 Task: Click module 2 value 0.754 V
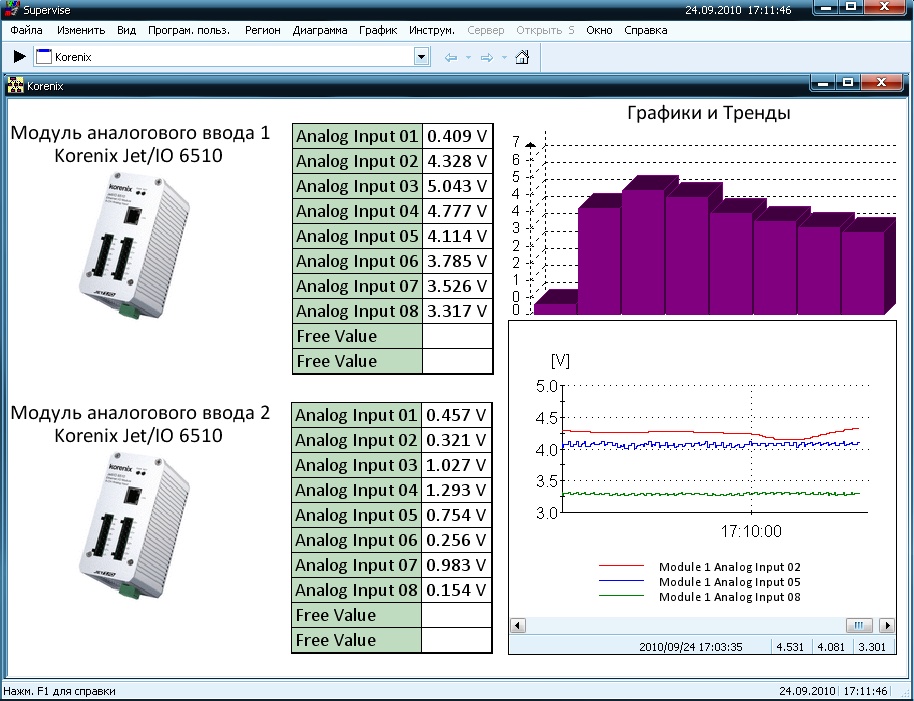pos(456,516)
